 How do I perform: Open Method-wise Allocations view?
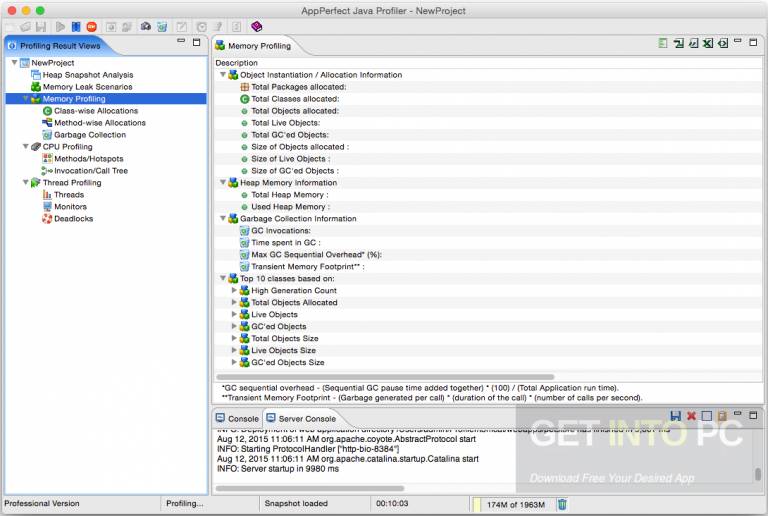[100, 123]
